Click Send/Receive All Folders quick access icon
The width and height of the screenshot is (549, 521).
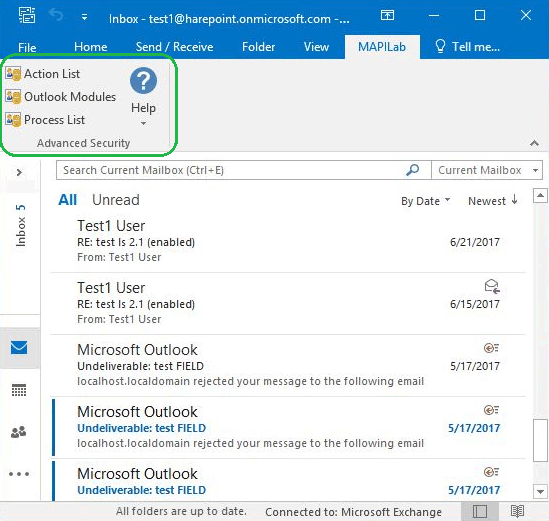[27, 15]
